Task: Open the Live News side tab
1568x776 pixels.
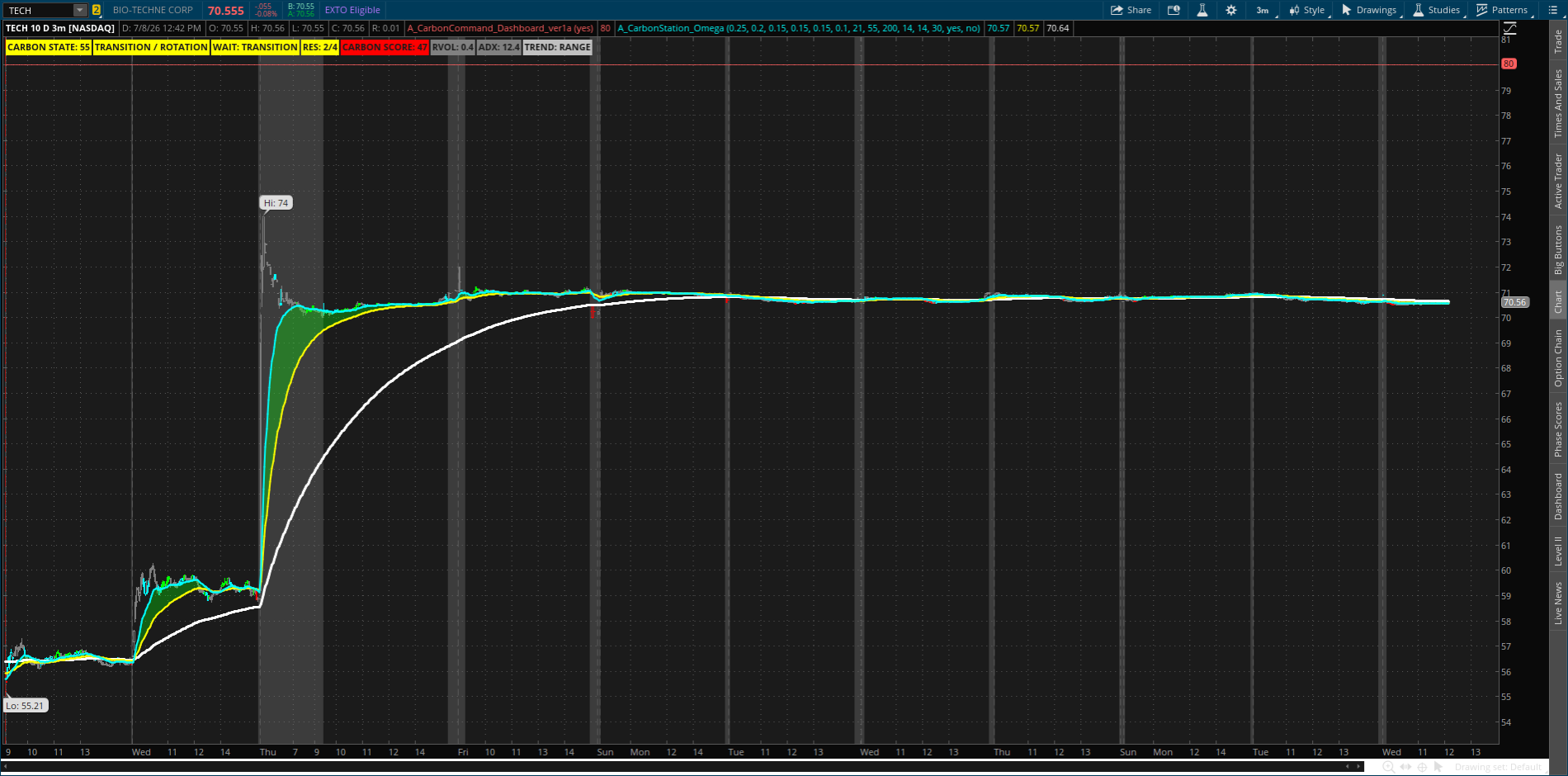Action: [x=1558, y=603]
